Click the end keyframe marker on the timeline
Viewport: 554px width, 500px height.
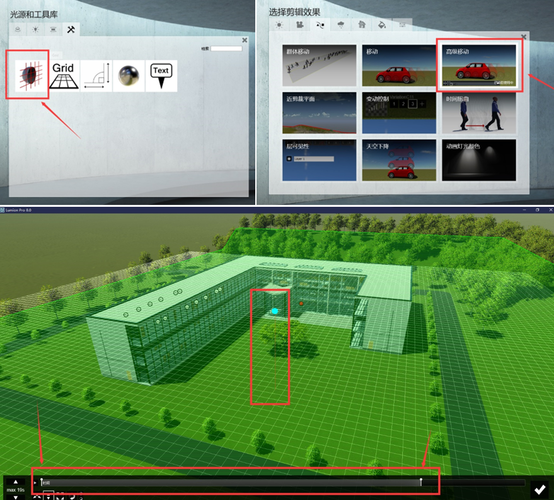click(421, 481)
